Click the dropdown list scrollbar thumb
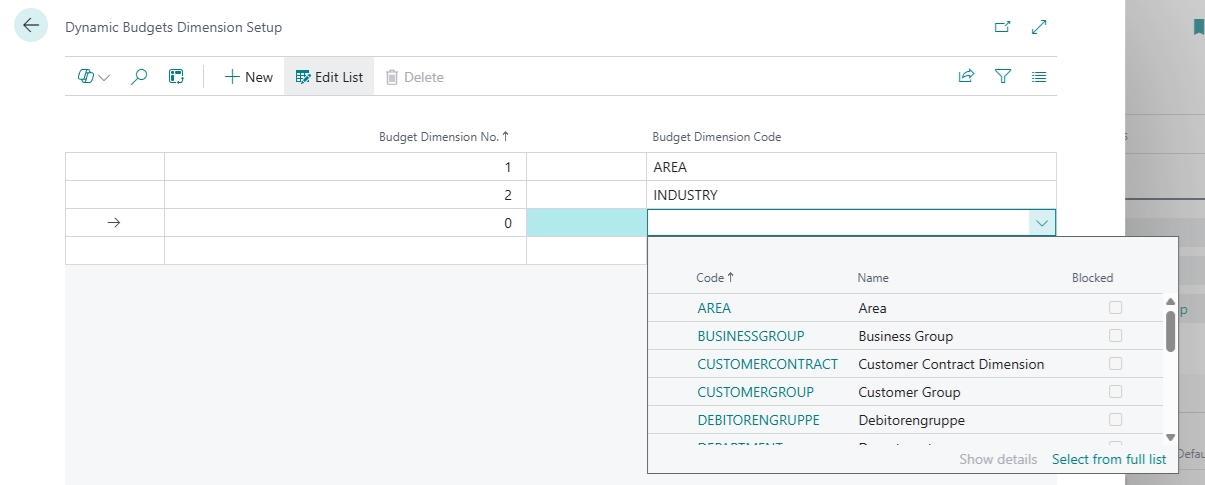 (1170, 331)
